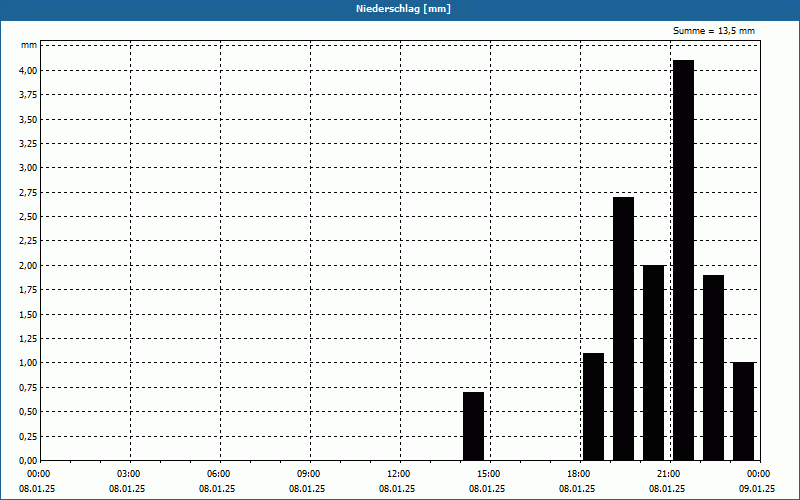Click the y-axis value 0,00
The height and width of the screenshot is (500, 800).
[x=29, y=460]
